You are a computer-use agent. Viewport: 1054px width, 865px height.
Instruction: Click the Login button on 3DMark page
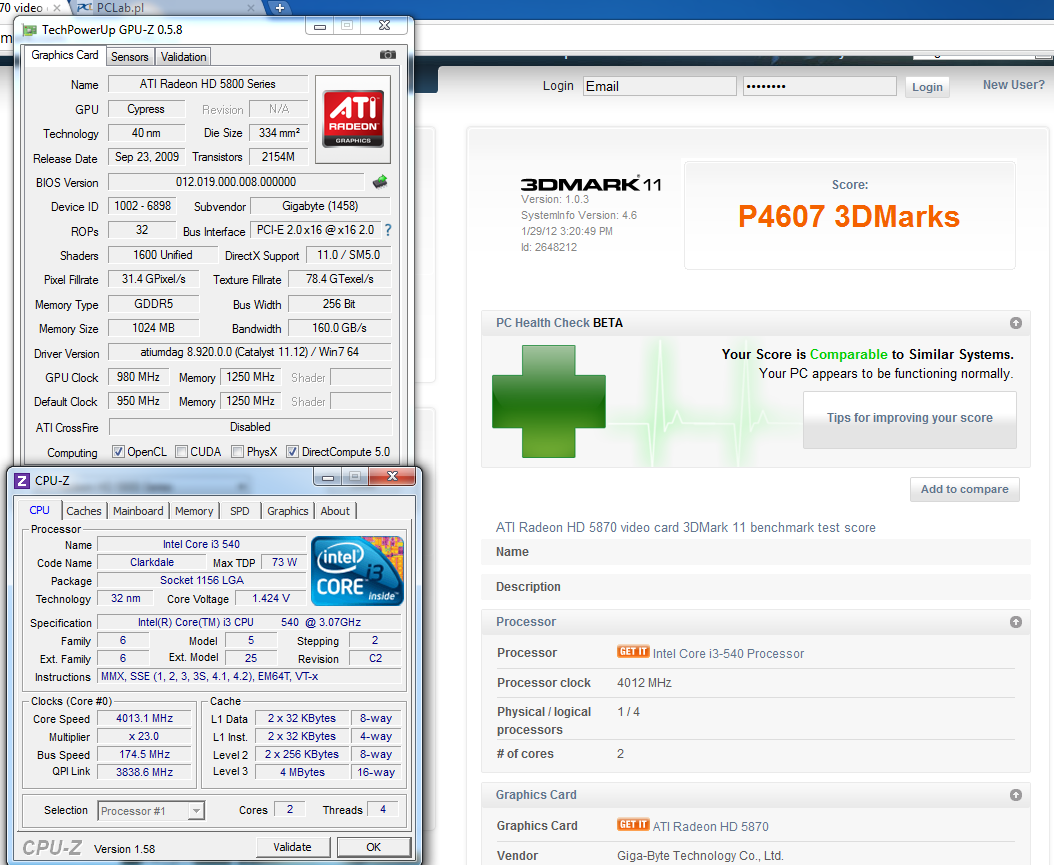tap(927, 87)
